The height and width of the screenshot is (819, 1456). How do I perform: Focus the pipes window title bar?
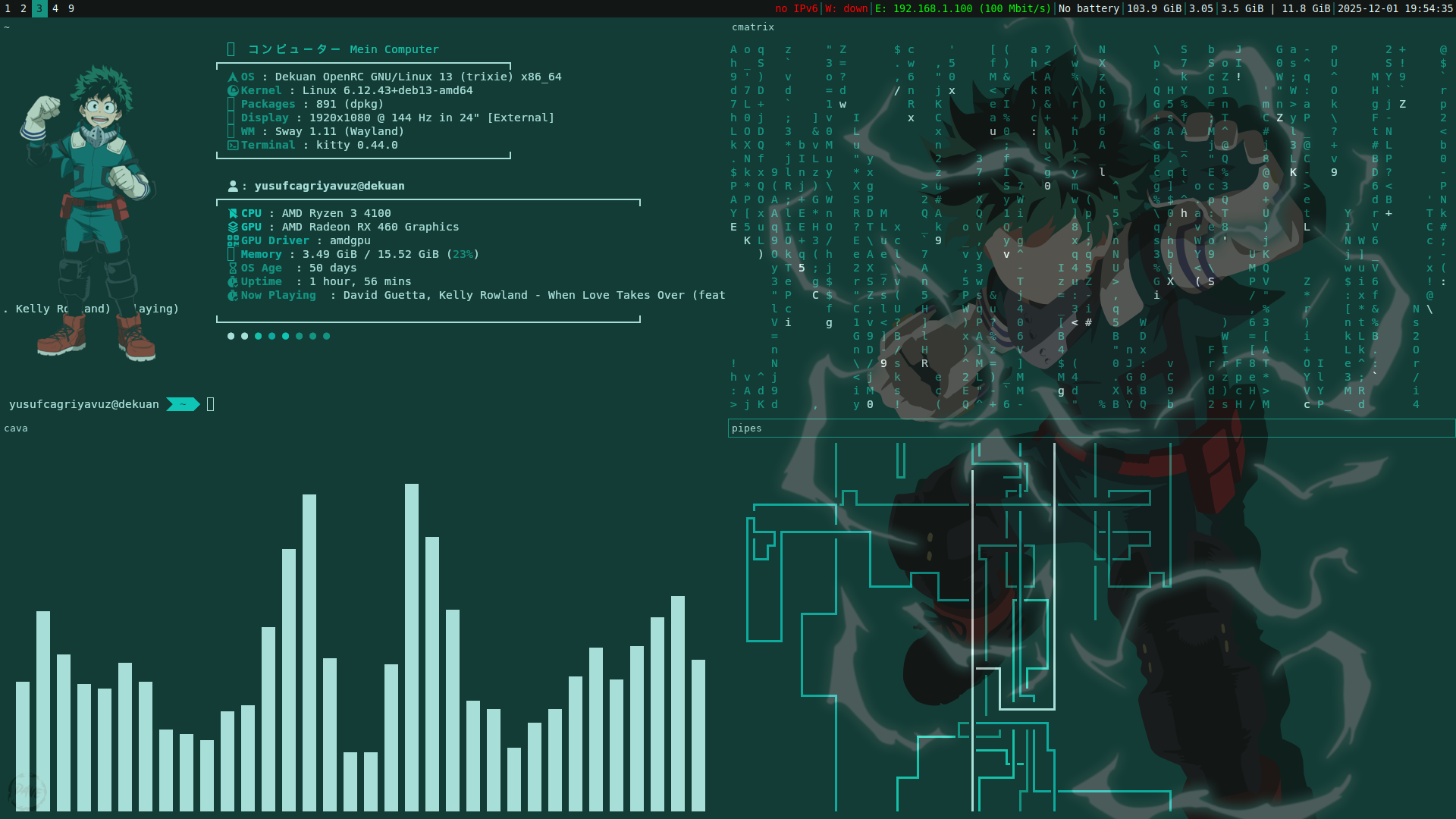click(x=1091, y=428)
